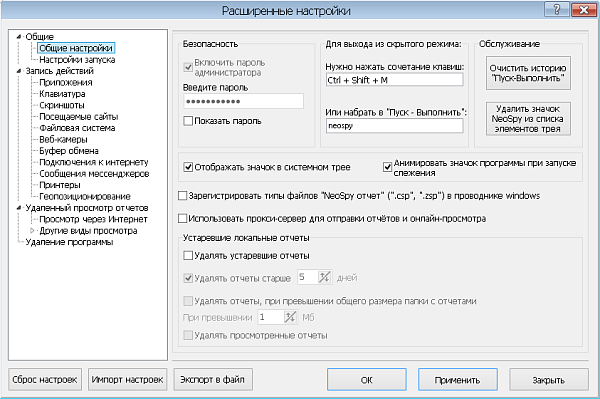Image resolution: width=600 pixels, height=399 pixels.
Task: Click the Закрыть button
Action: 549,380
